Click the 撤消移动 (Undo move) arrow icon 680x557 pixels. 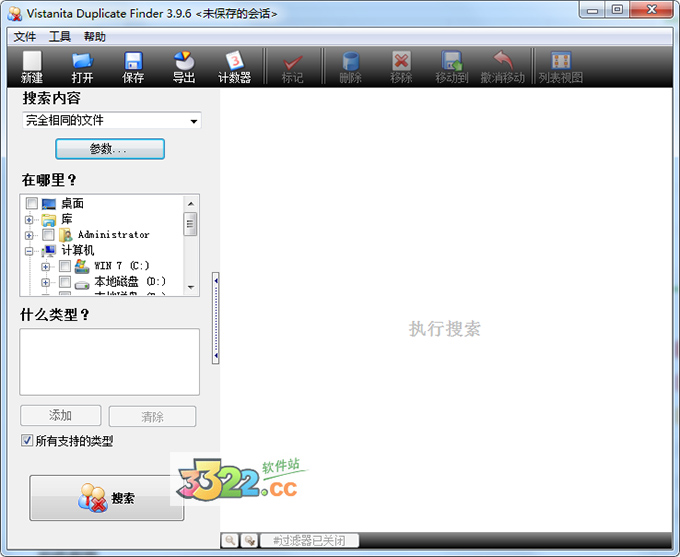point(503,60)
